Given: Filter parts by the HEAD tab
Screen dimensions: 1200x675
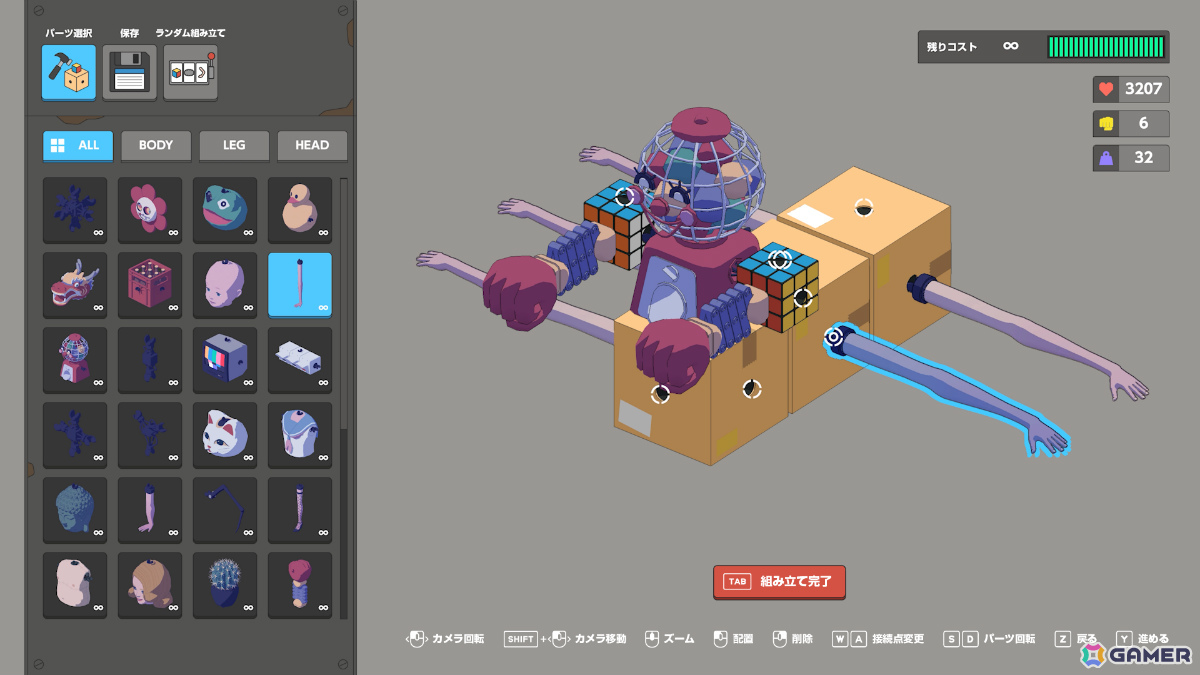Looking at the screenshot, I should [x=312, y=145].
